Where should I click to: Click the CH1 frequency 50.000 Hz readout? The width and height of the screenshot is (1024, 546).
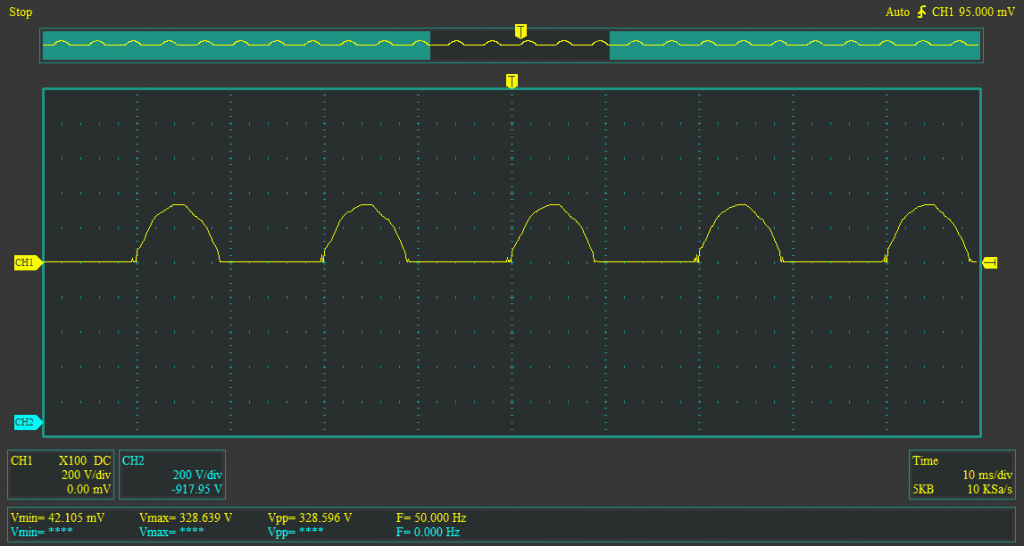[x=431, y=518]
